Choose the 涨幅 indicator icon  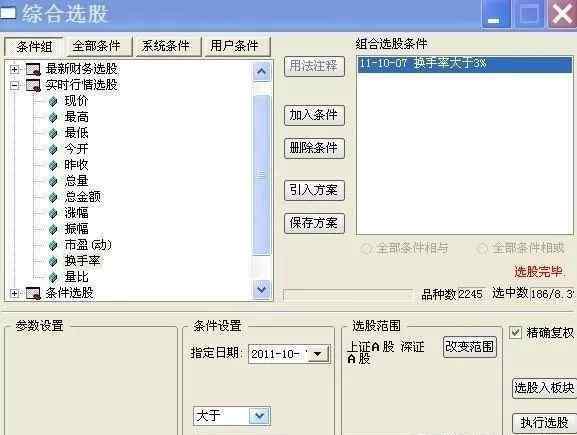coord(53,213)
